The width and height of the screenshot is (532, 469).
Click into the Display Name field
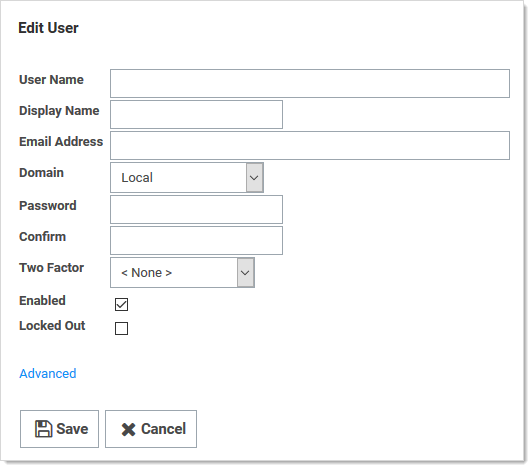196,114
